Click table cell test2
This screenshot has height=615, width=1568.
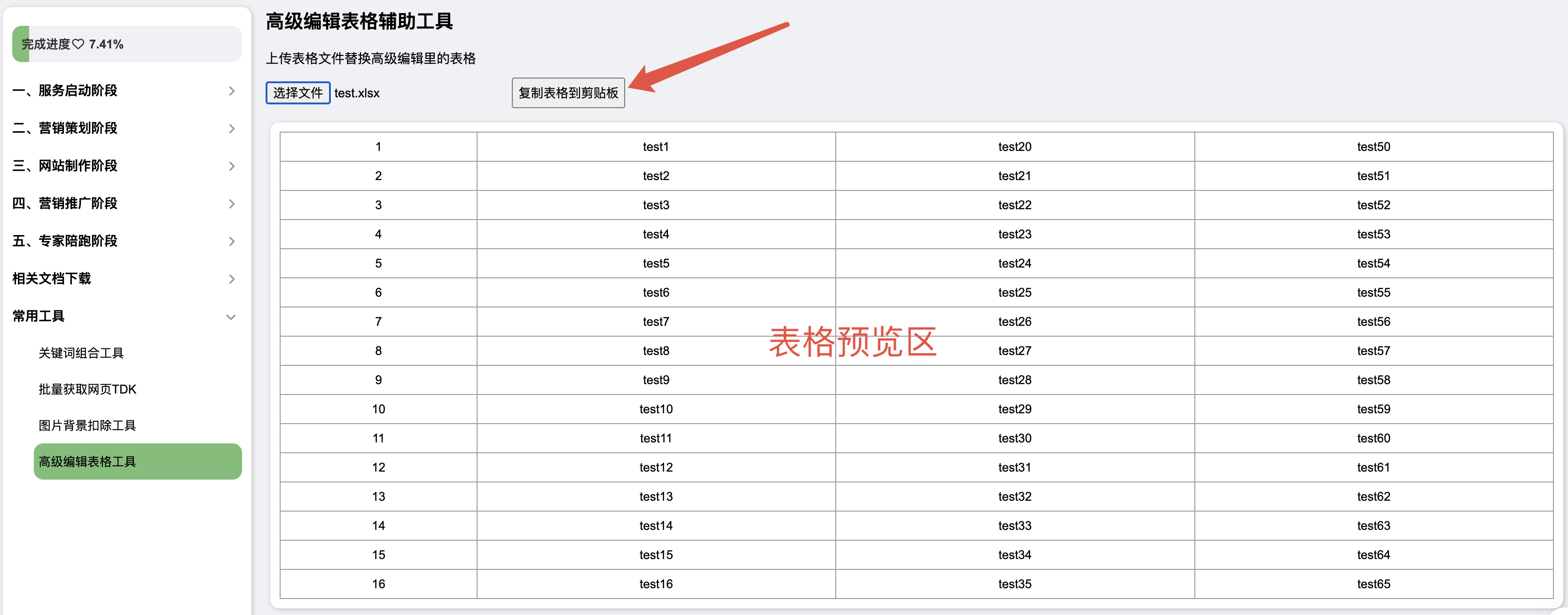656,176
